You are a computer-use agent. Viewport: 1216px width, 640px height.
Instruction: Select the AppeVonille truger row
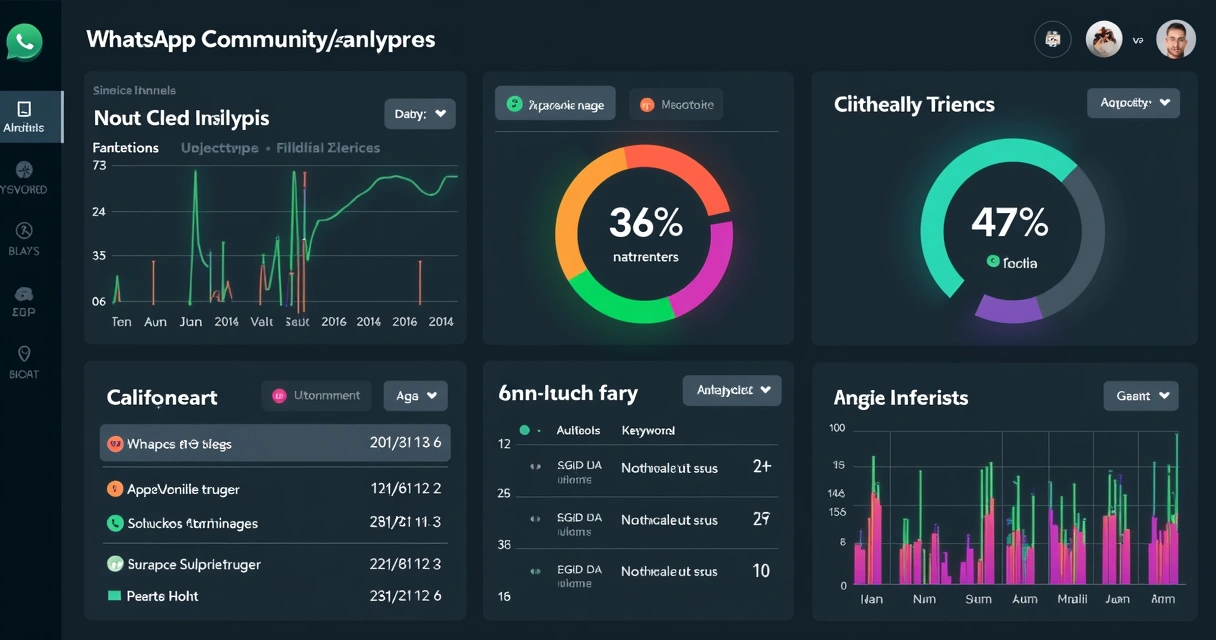pyautogui.click(x=275, y=489)
